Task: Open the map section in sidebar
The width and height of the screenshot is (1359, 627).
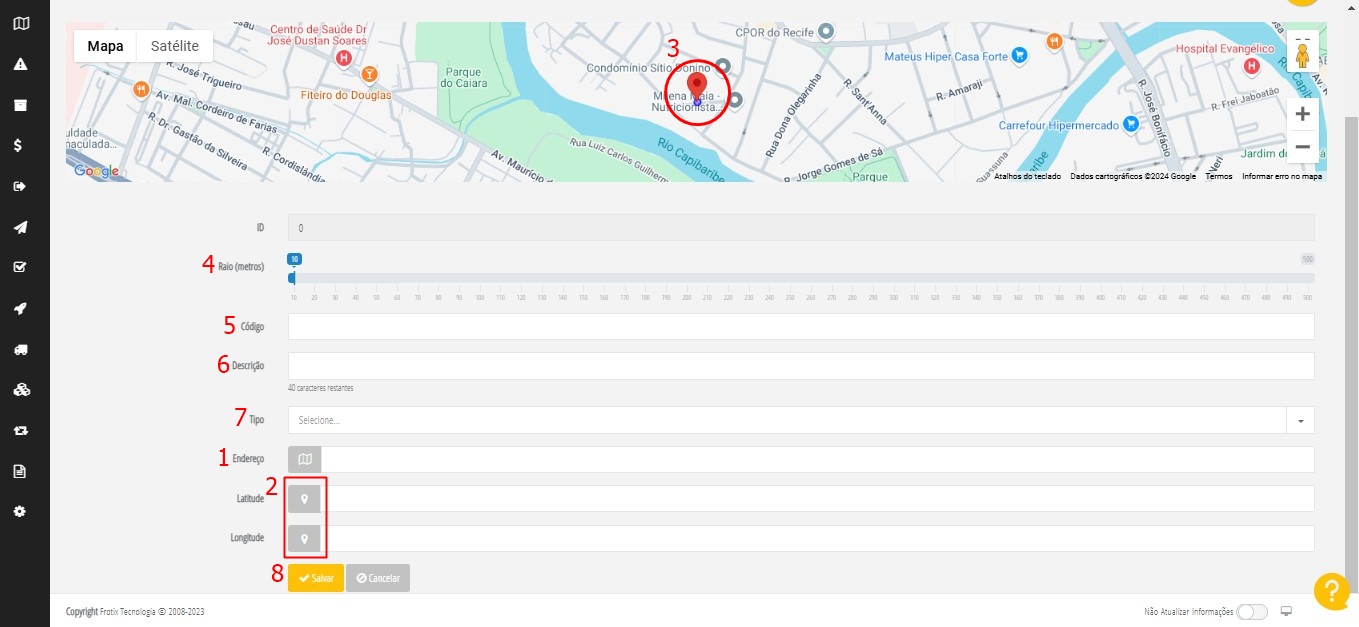Action: [x=20, y=23]
